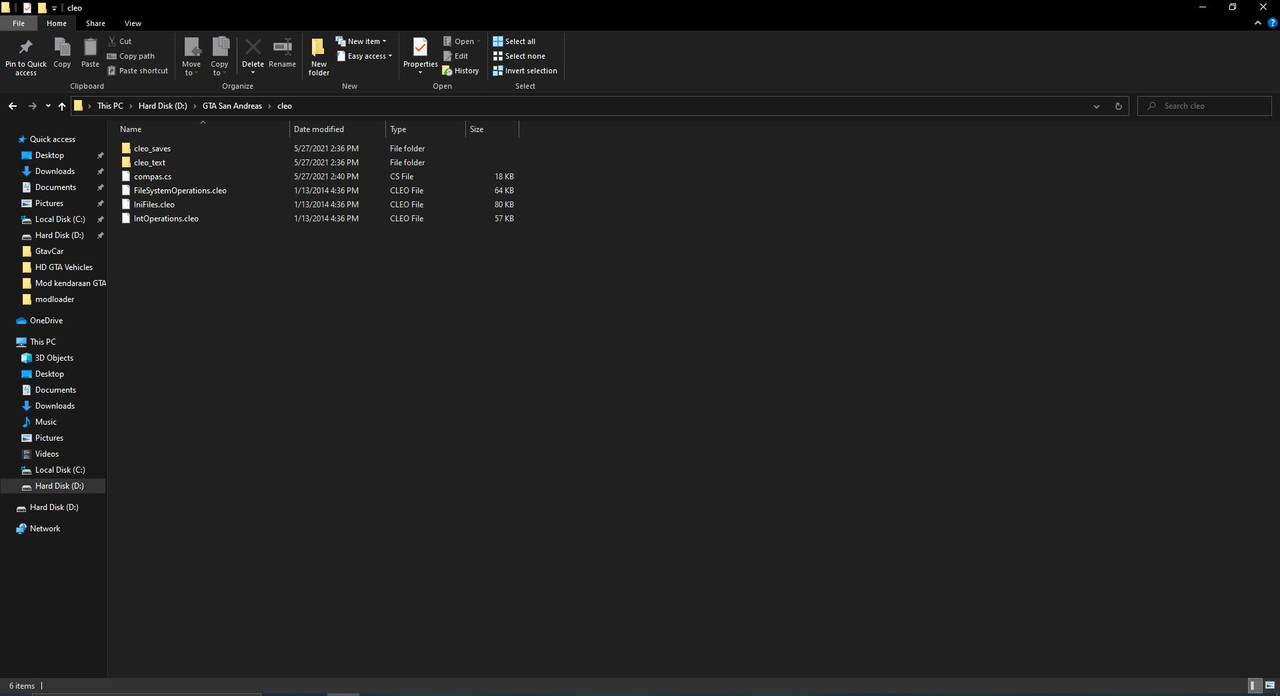Open the cleo_saves folder icon
The width and height of the screenshot is (1280, 696).
pyautogui.click(x=126, y=148)
